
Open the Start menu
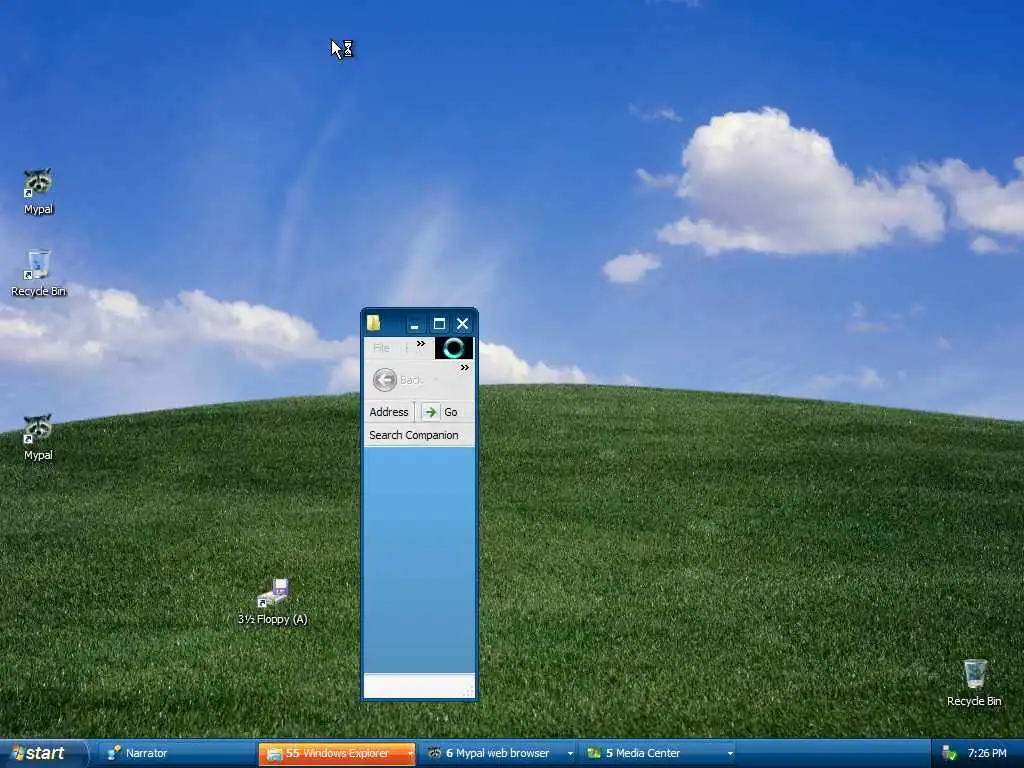42,754
